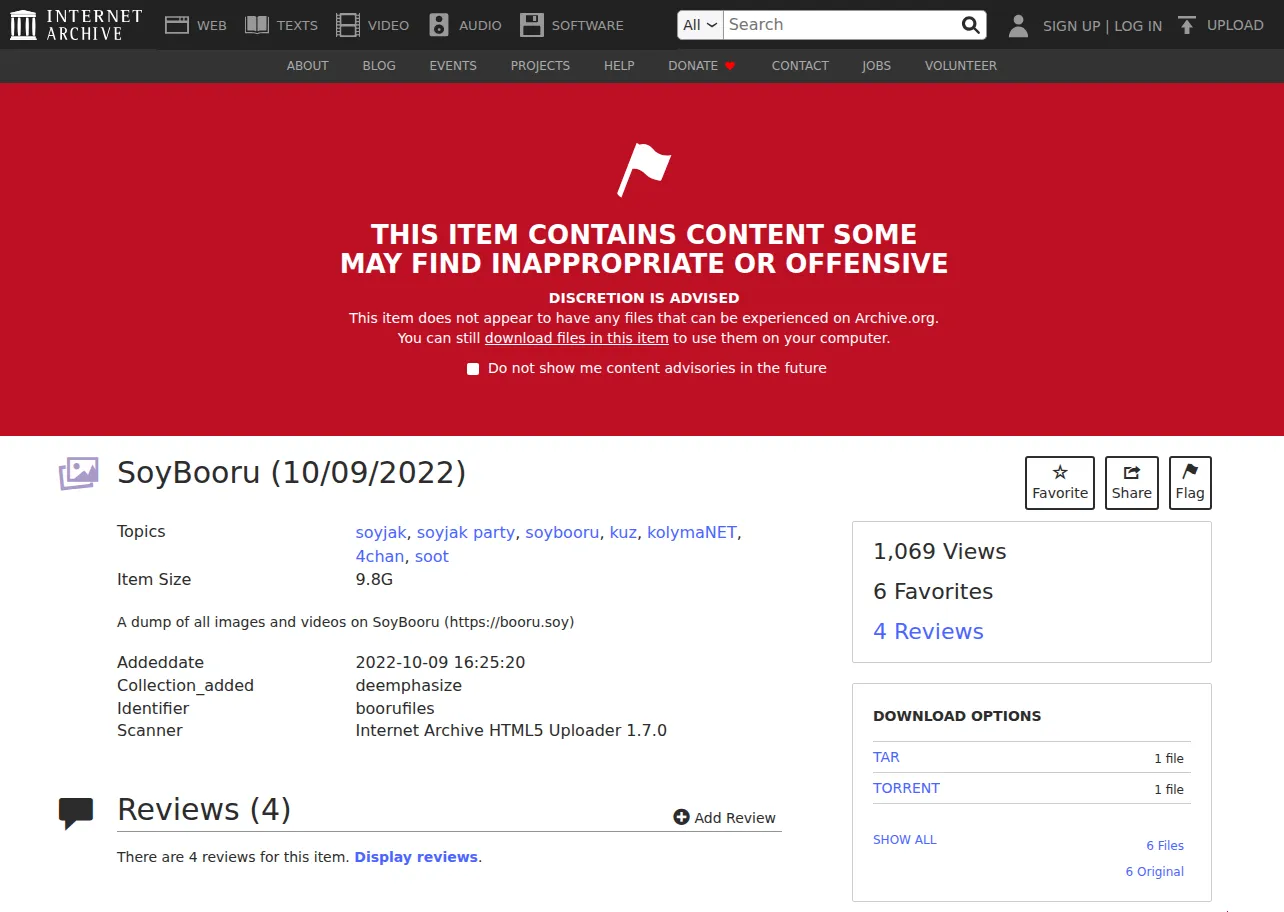1284x912 pixels.
Task: Open the 'kuz' topic link
Action: pos(623,532)
